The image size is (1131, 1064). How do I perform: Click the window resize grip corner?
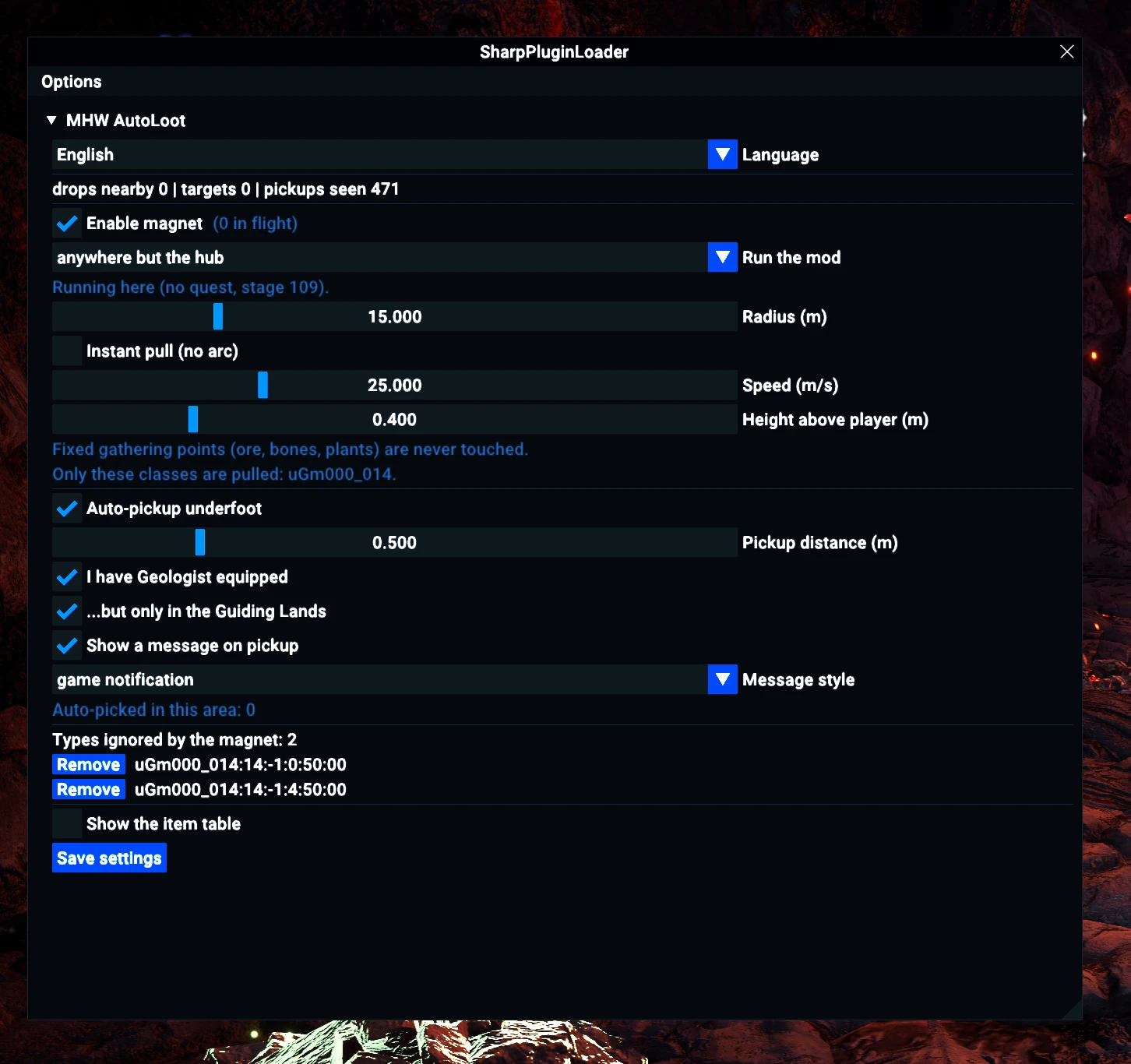point(1073,1010)
